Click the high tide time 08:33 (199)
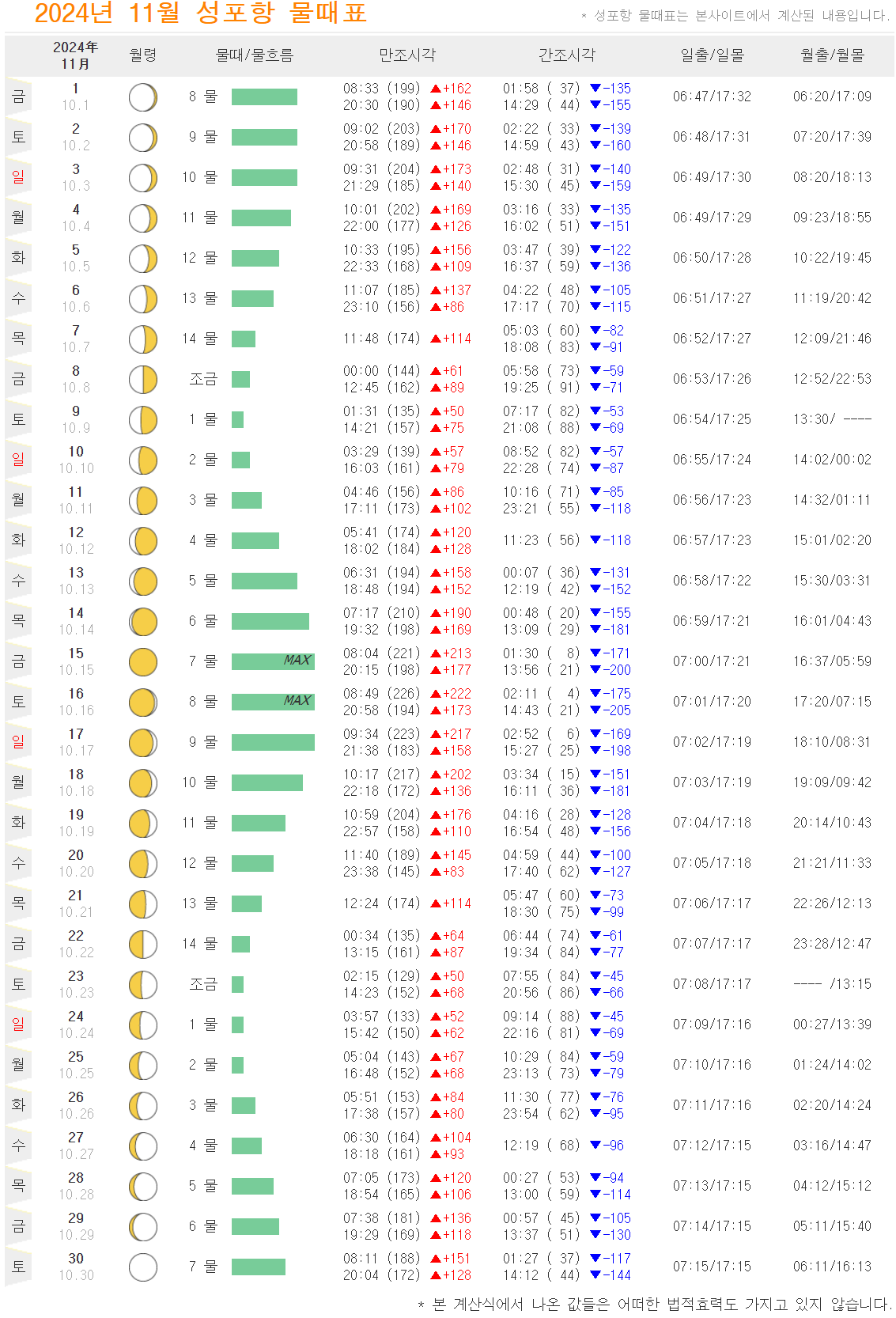Screen dimensions: 896x1318 pos(382,89)
